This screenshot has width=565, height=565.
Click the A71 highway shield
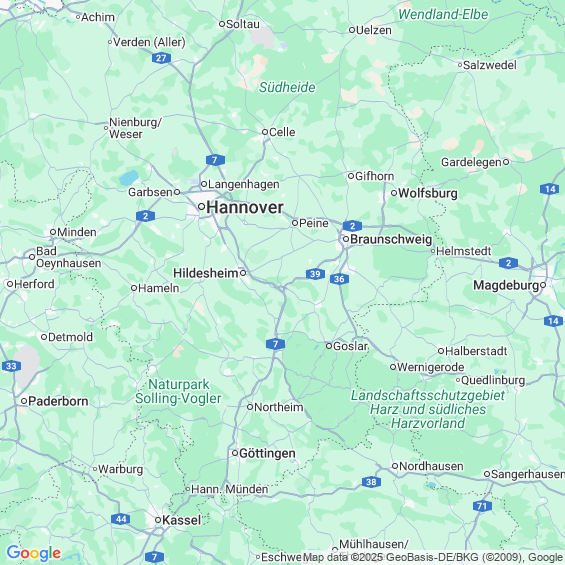(x=482, y=506)
